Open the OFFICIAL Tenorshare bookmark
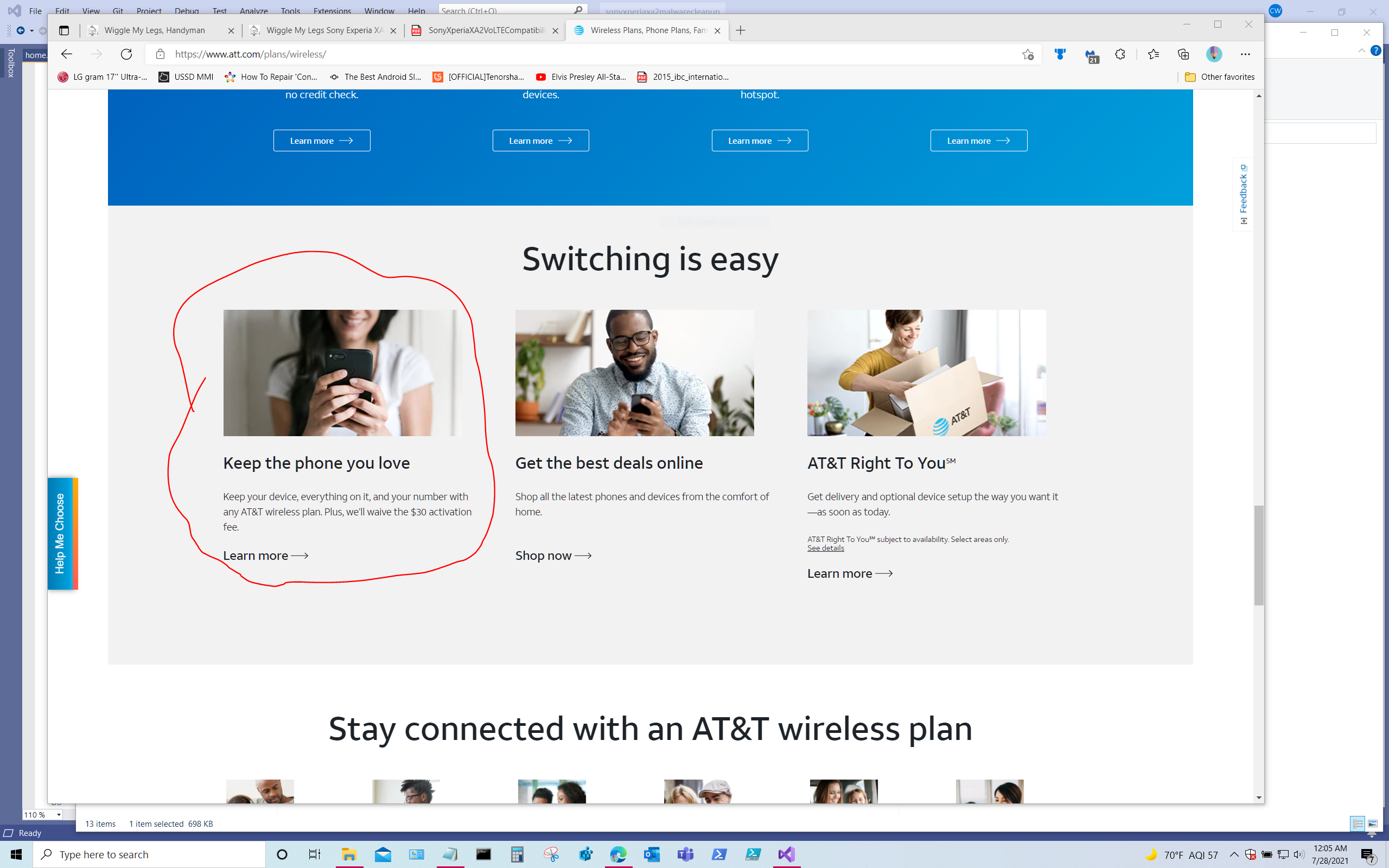Screen dimensions: 1389x868 click(x=478, y=77)
